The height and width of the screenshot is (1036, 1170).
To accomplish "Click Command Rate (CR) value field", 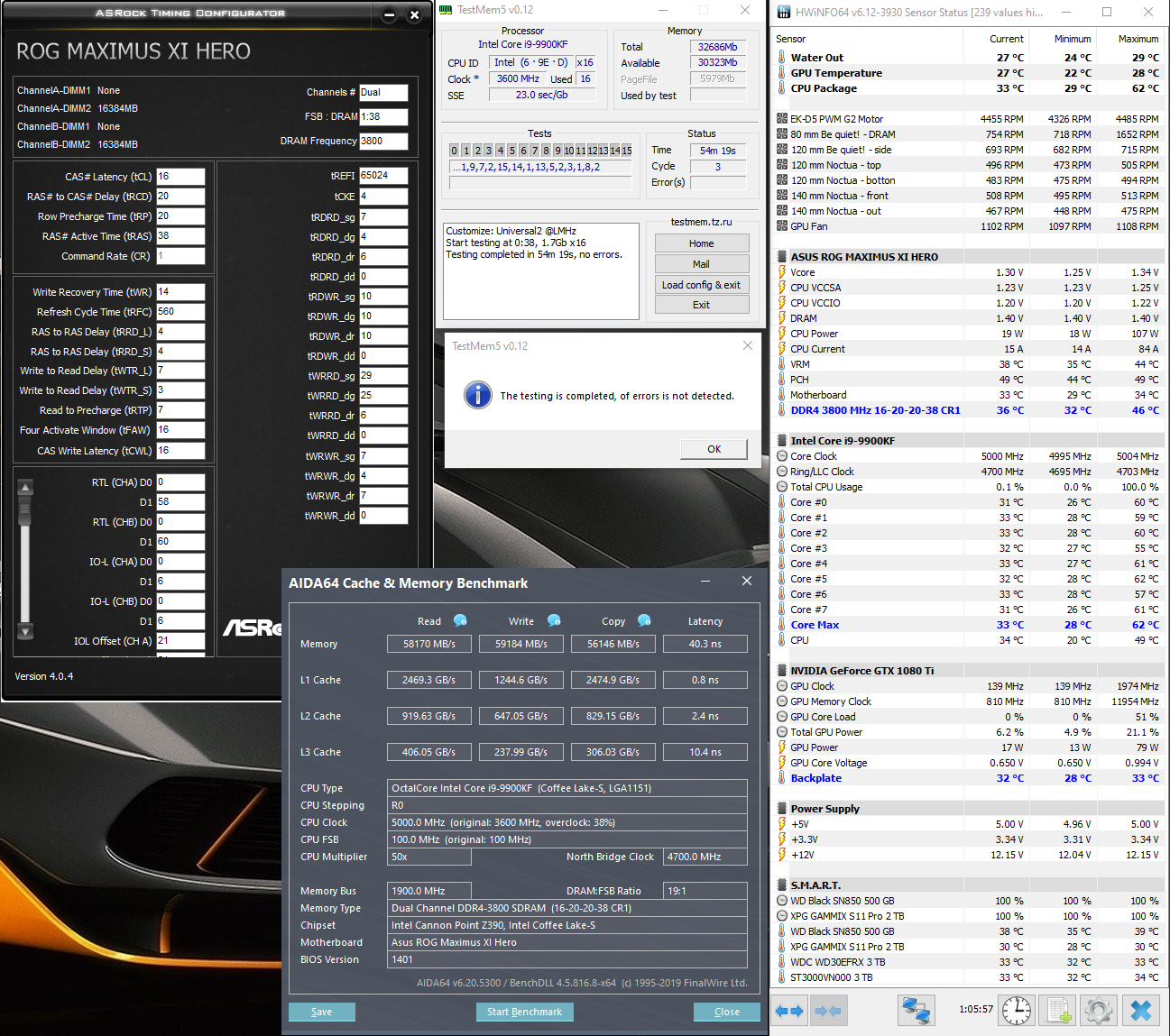I will pos(180,256).
